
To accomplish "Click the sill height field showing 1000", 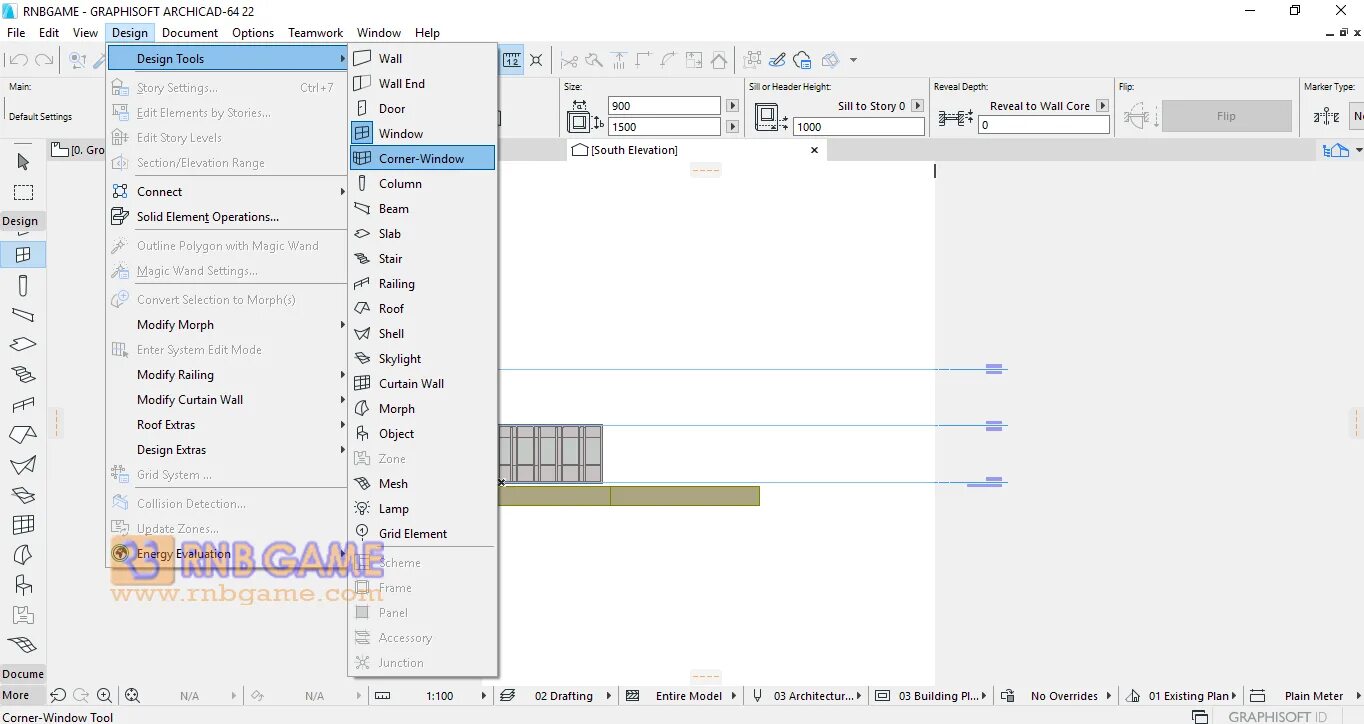I will pos(859,127).
